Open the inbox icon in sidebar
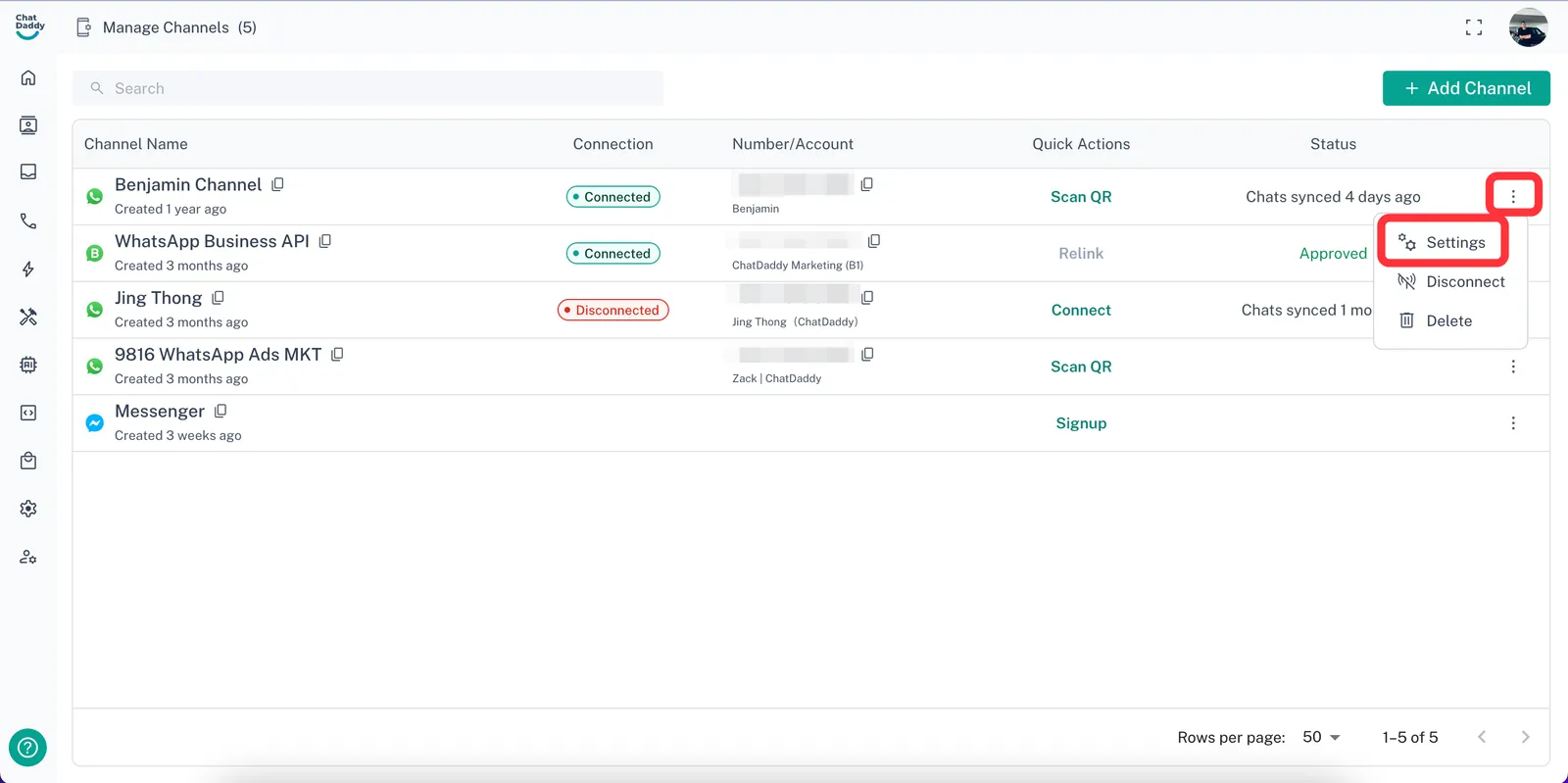 28,172
